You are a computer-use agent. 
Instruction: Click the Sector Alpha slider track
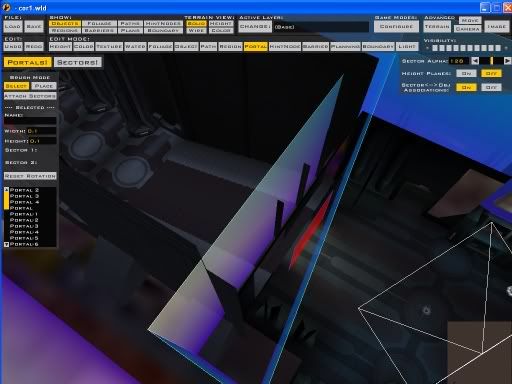[491, 61]
